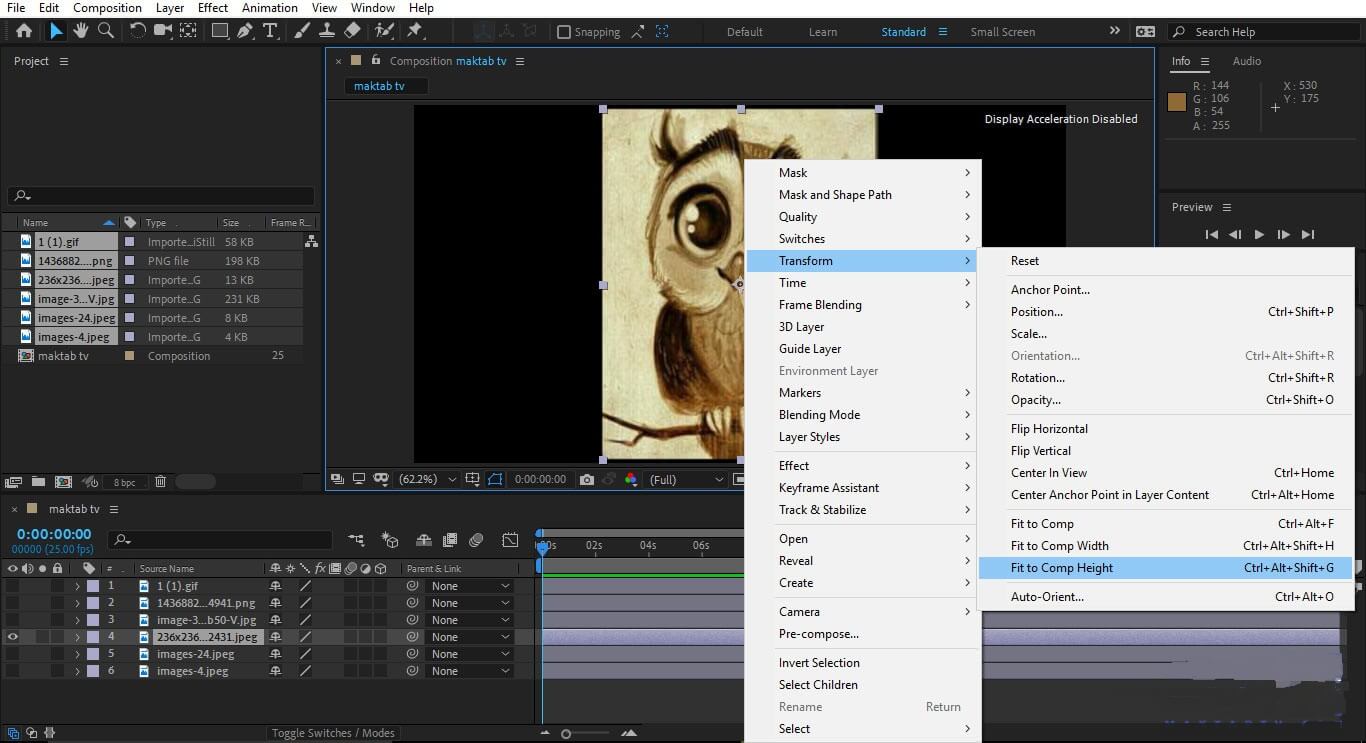
Task: Open parent dropdown for images-4.jpeg layer
Action: tap(470, 671)
